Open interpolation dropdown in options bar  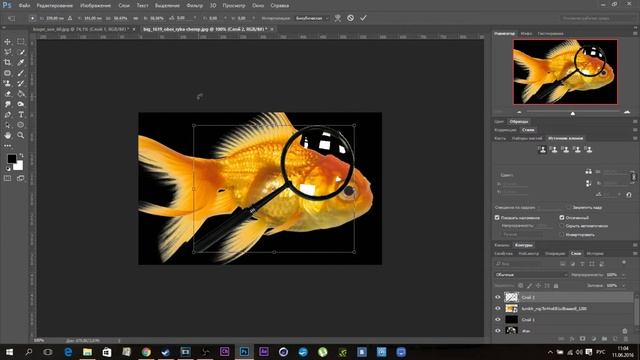click(x=311, y=18)
